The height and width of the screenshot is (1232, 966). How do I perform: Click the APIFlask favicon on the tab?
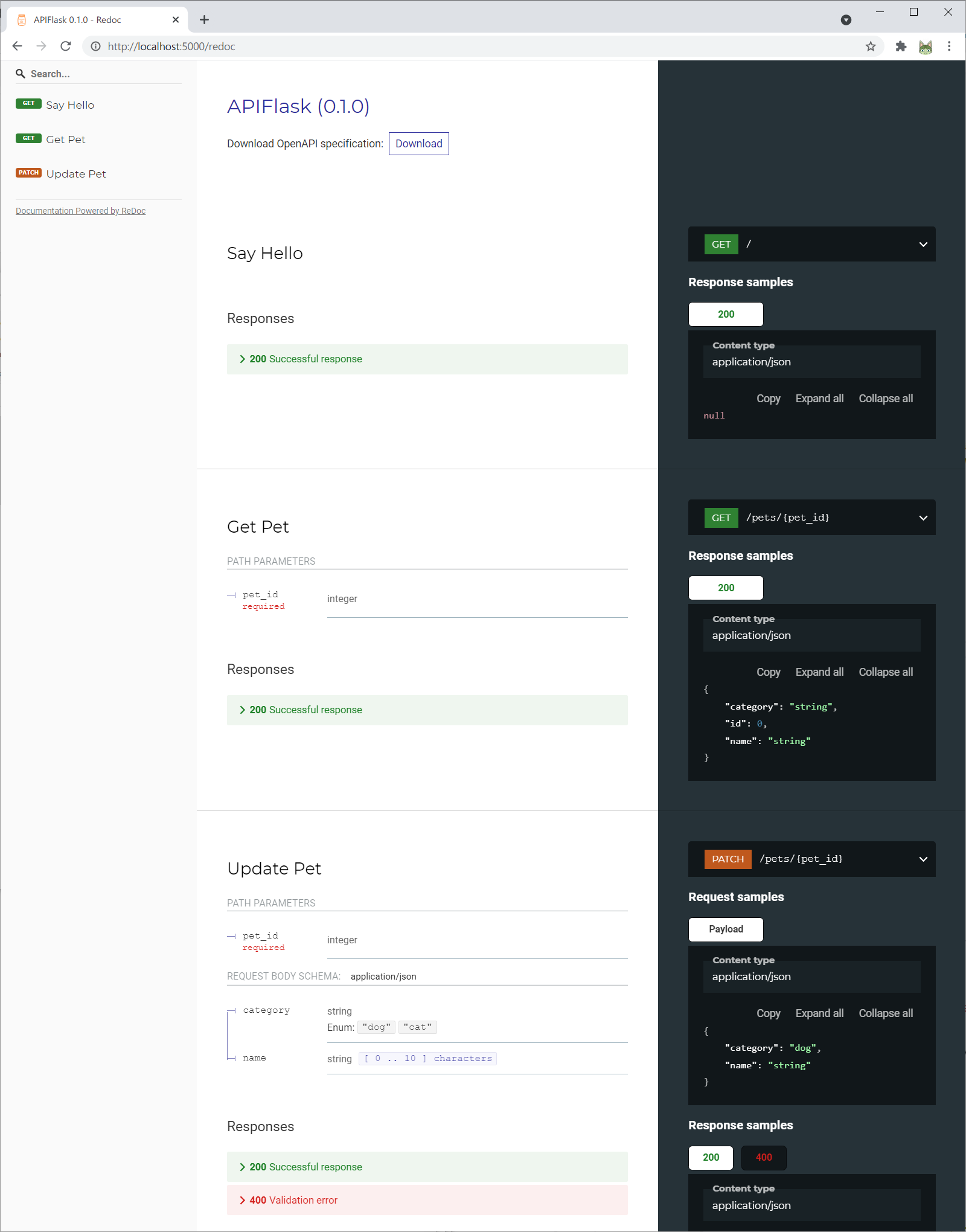21,19
